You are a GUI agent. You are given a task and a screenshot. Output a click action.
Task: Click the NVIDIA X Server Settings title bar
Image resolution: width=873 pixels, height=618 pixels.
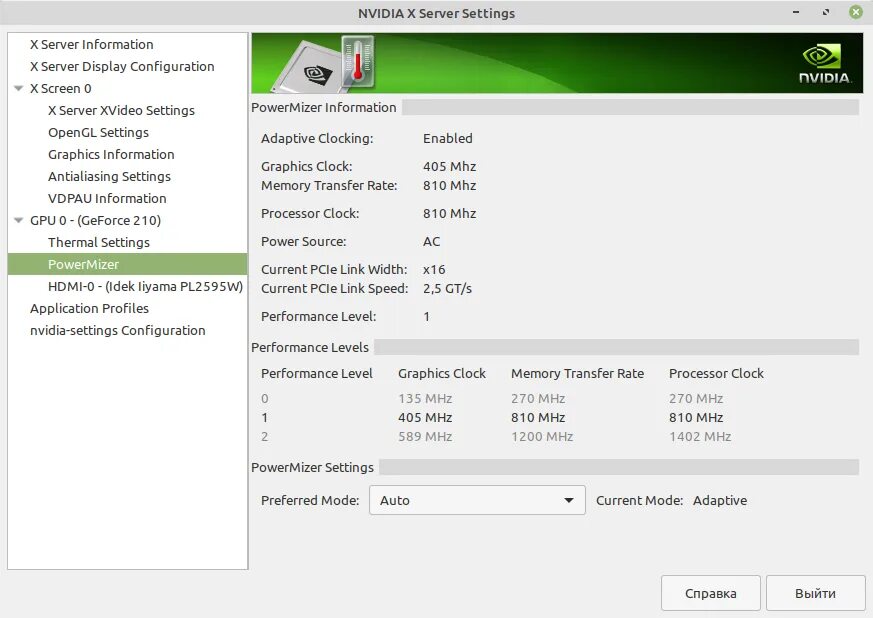coord(436,13)
